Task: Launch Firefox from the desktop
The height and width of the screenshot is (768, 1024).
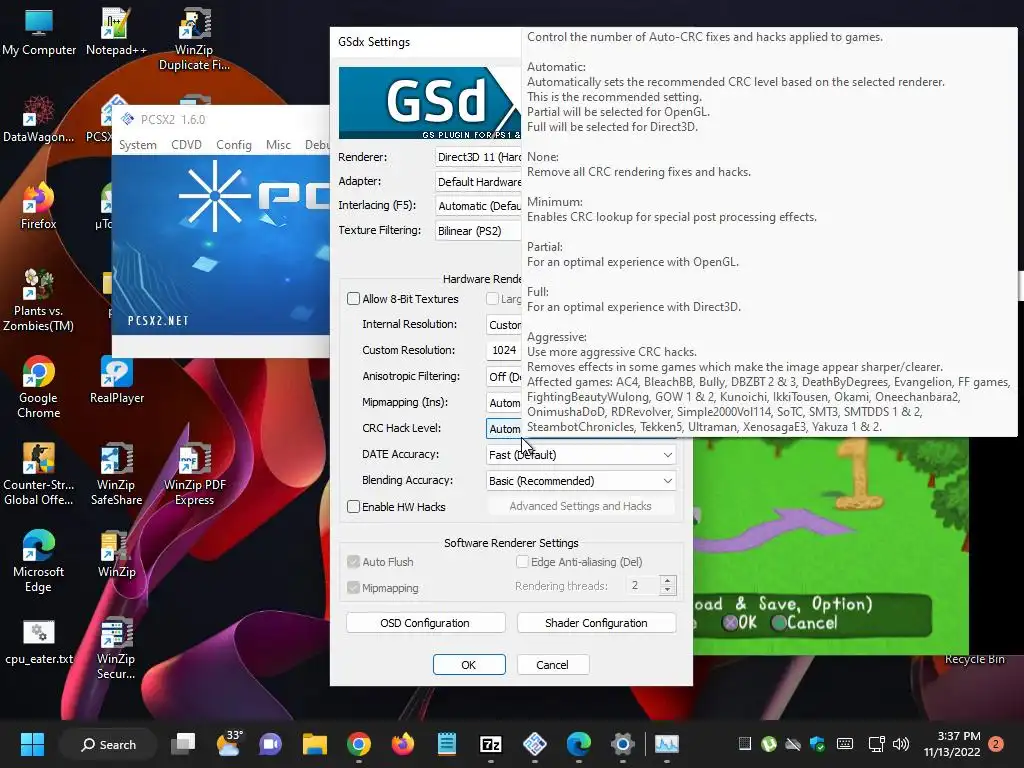Action: (x=39, y=206)
